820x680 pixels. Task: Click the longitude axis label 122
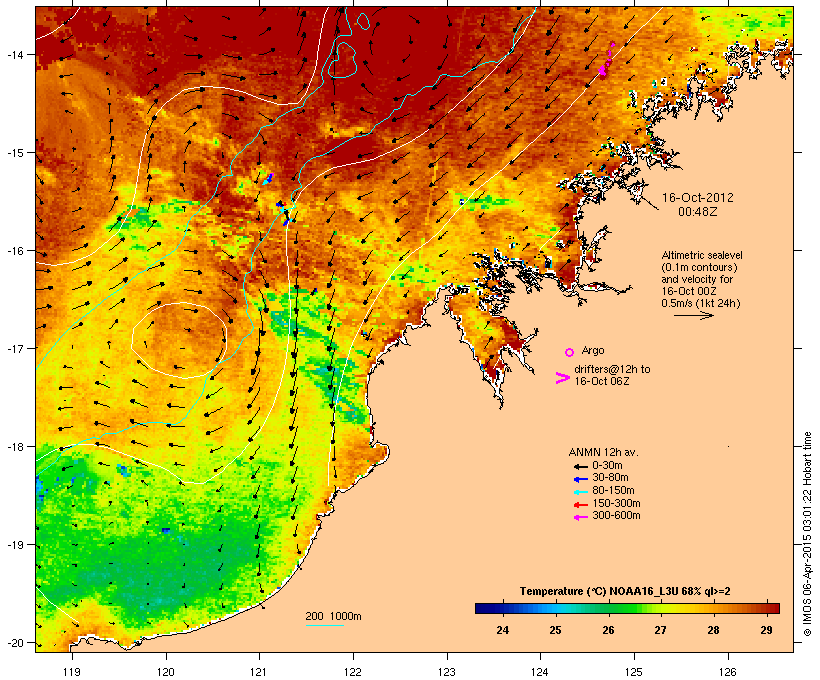pos(353,672)
